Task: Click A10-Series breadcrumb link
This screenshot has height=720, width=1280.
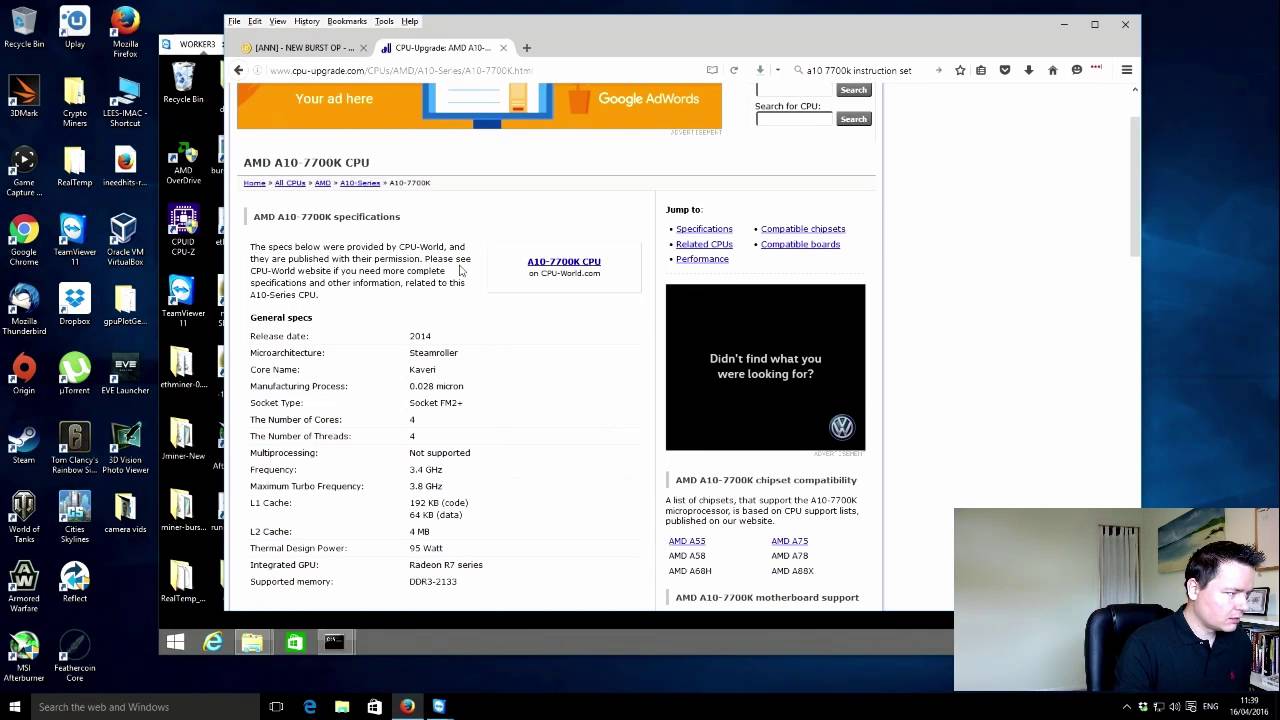Action: click(x=360, y=183)
